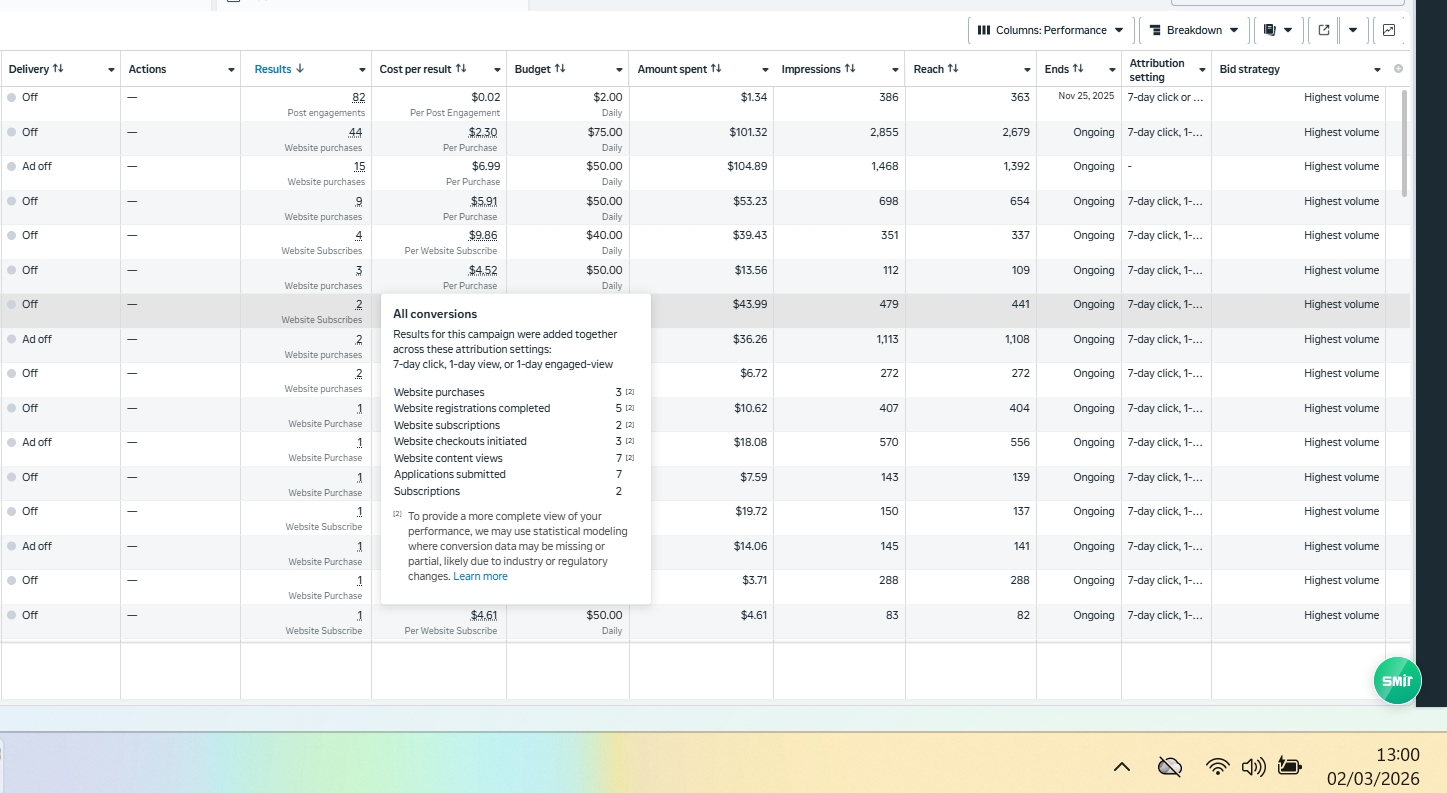The width and height of the screenshot is (1447, 793).
Task: Click the volume speaker tray icon
Action: click(x=1253, y=767)
